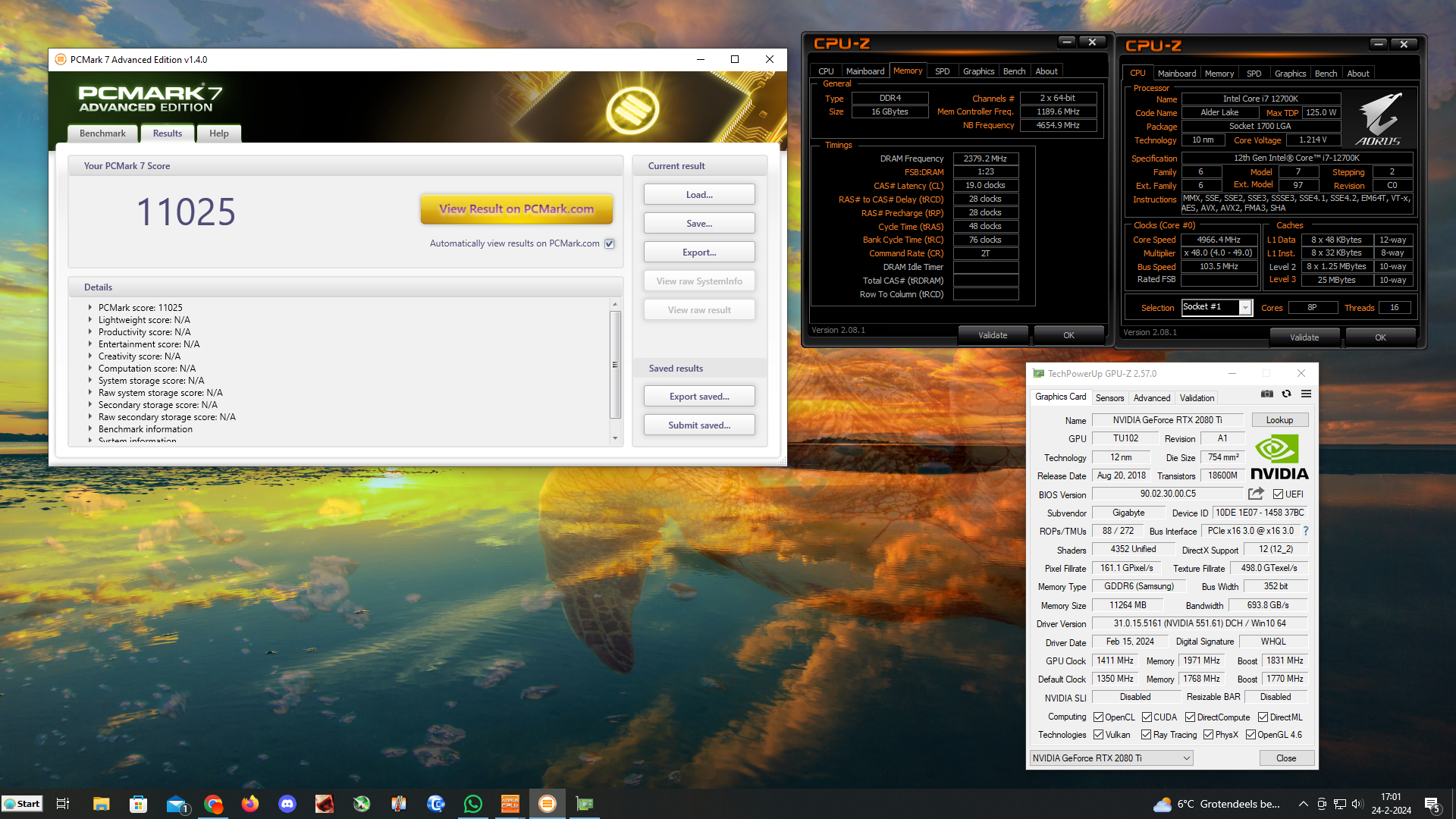This screenshot has height=819, width=1456.
Task: Switch to Google Chrome on the taskbar
Action: coord(213,804)
